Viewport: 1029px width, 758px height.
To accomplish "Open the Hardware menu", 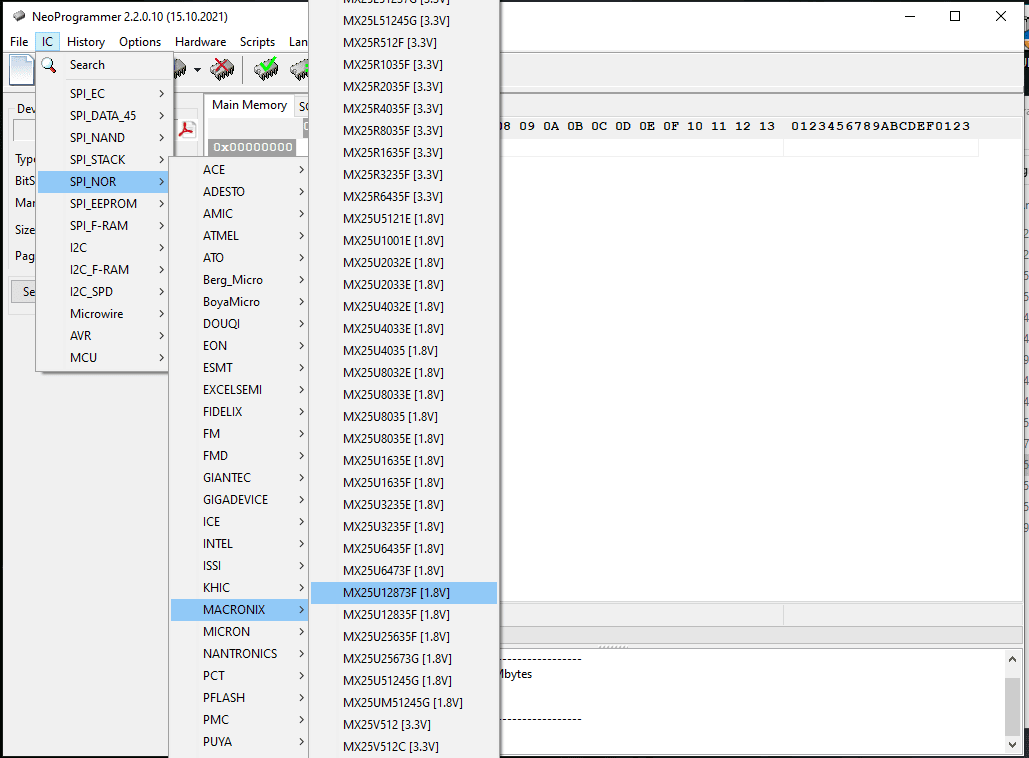I will (x=200, y=41).
